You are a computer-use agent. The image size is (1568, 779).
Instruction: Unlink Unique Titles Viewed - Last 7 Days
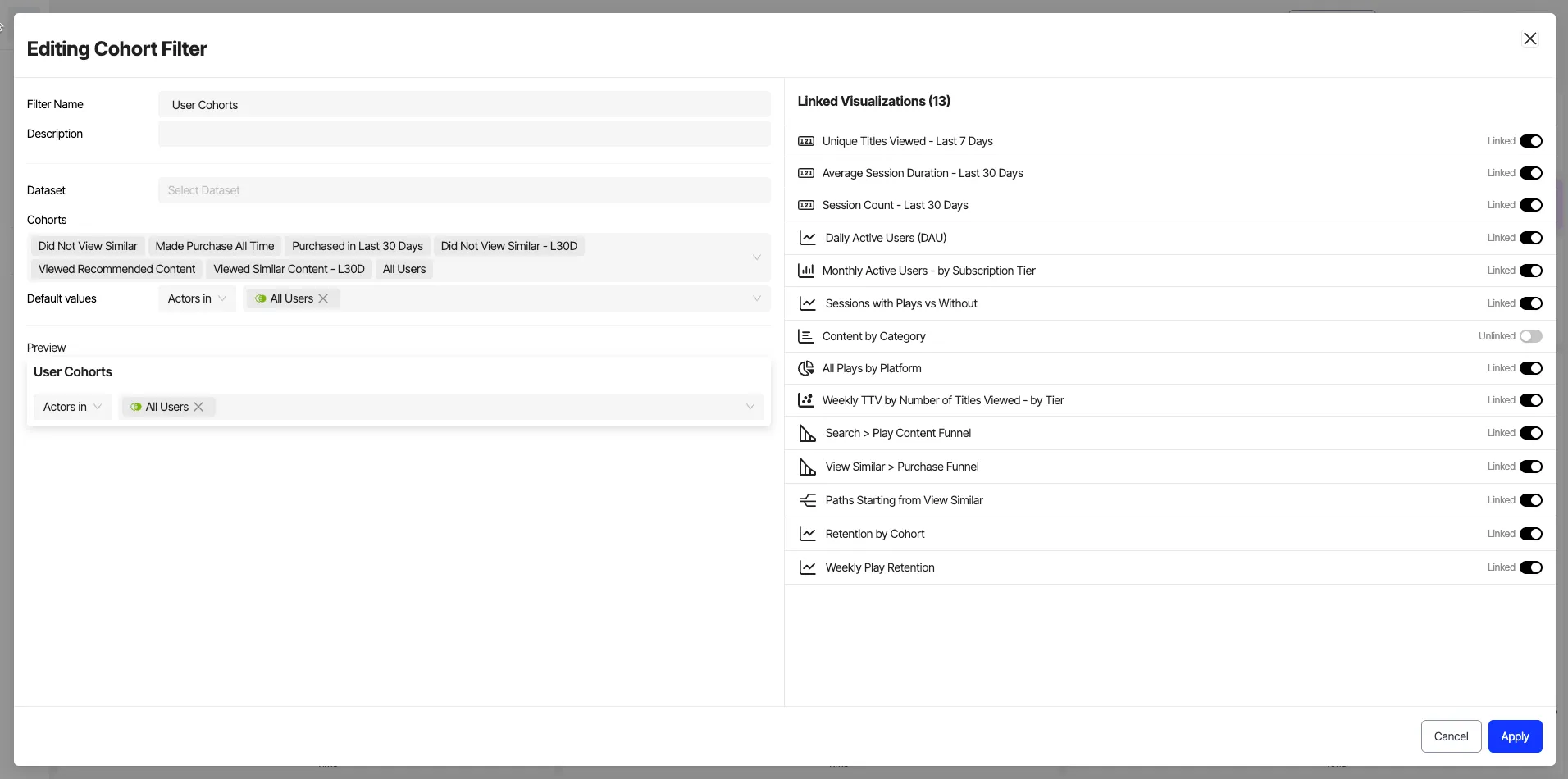click(1531, 141)
